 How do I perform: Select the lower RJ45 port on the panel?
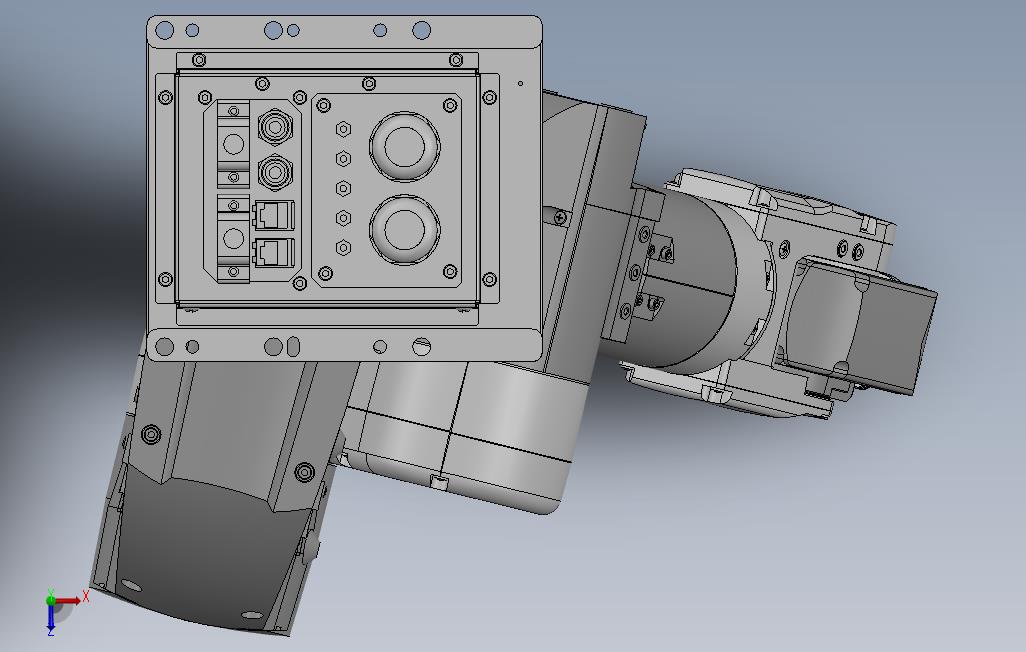point(273,252)
